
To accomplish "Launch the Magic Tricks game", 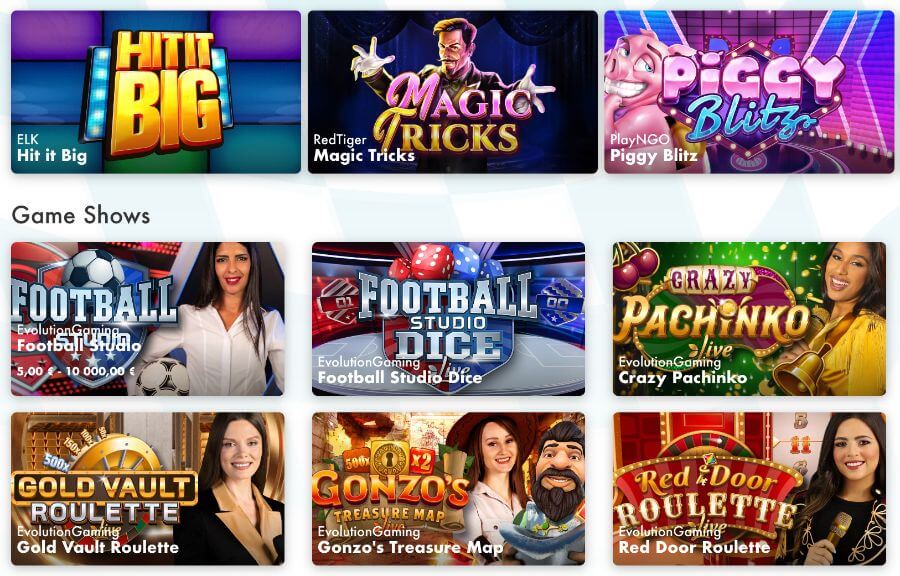I will click(452, 92).
